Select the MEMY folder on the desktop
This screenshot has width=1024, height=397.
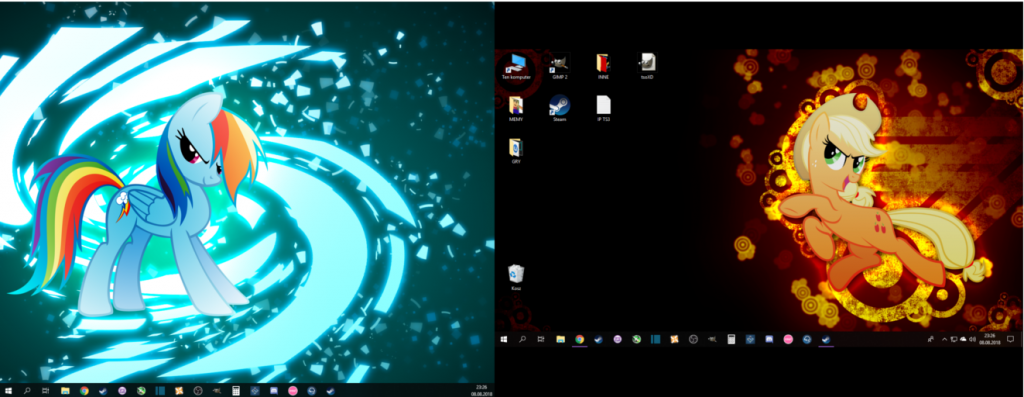(516, 109)
